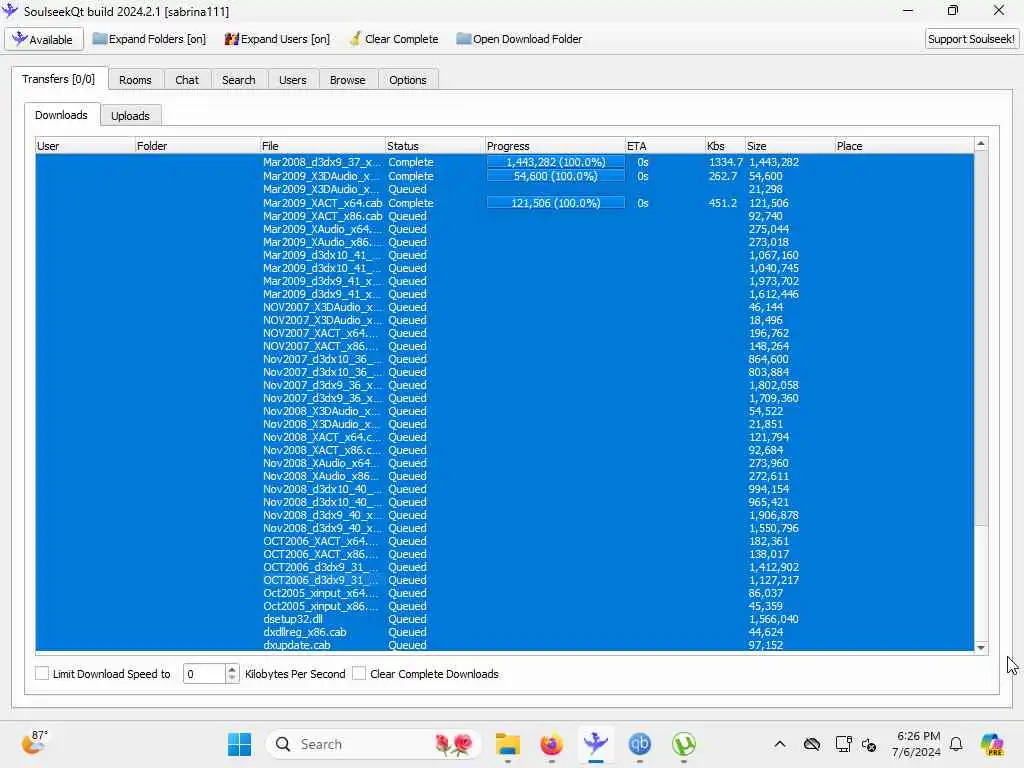This screenshot has width=1024, height=768.
Task: Sort by the Status column header
Action: tap(434, 146)
